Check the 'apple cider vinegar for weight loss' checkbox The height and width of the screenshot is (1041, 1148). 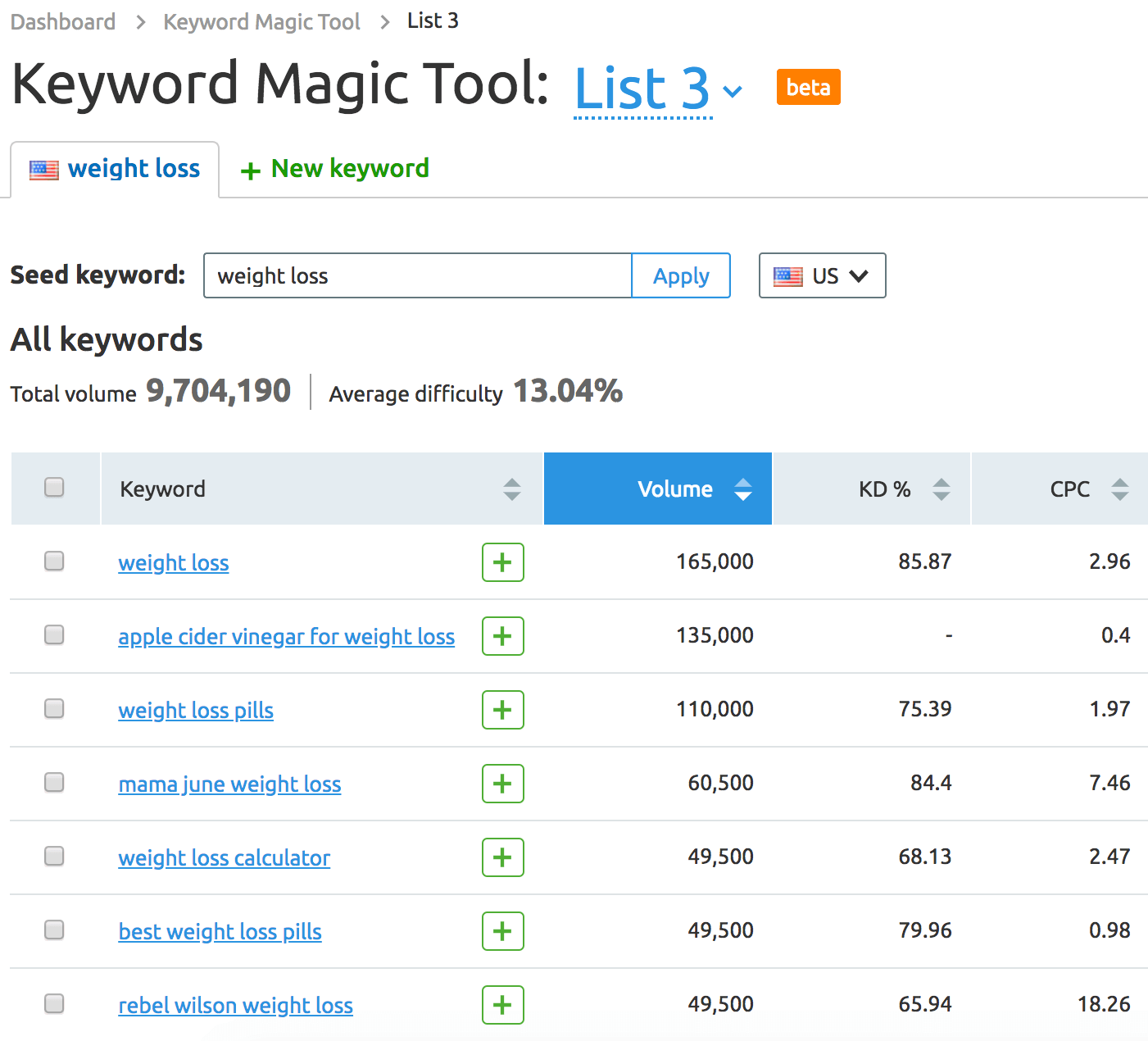point(54,634)
